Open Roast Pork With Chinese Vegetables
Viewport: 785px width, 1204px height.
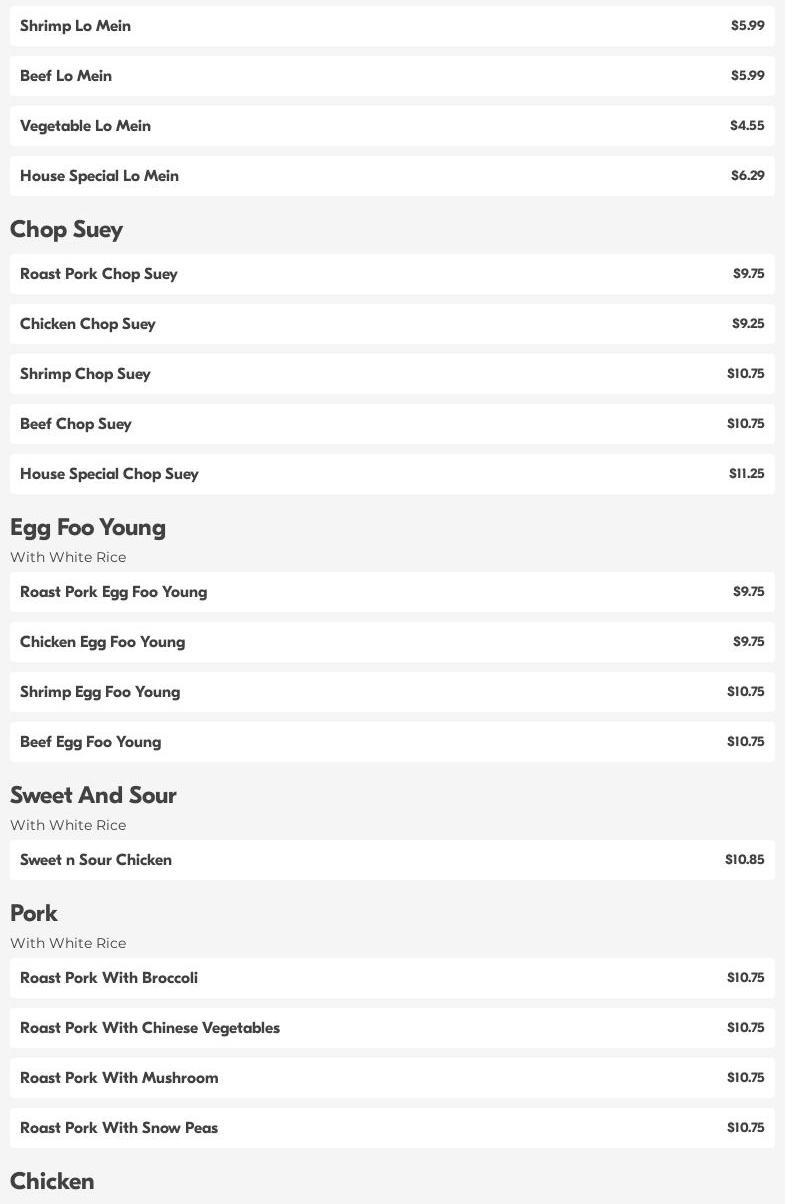392,1028
